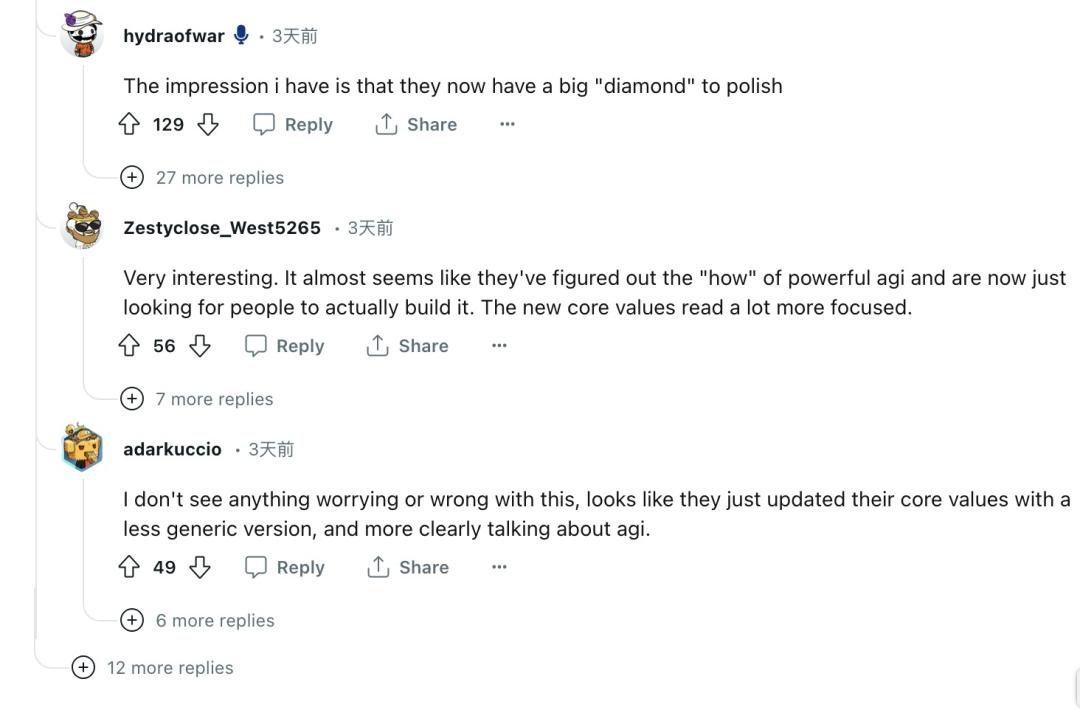This screenshot has width=1080, height=713.
Task: Upvote hydraofwar's diamond comment
Action: click(x=129, y=124)
